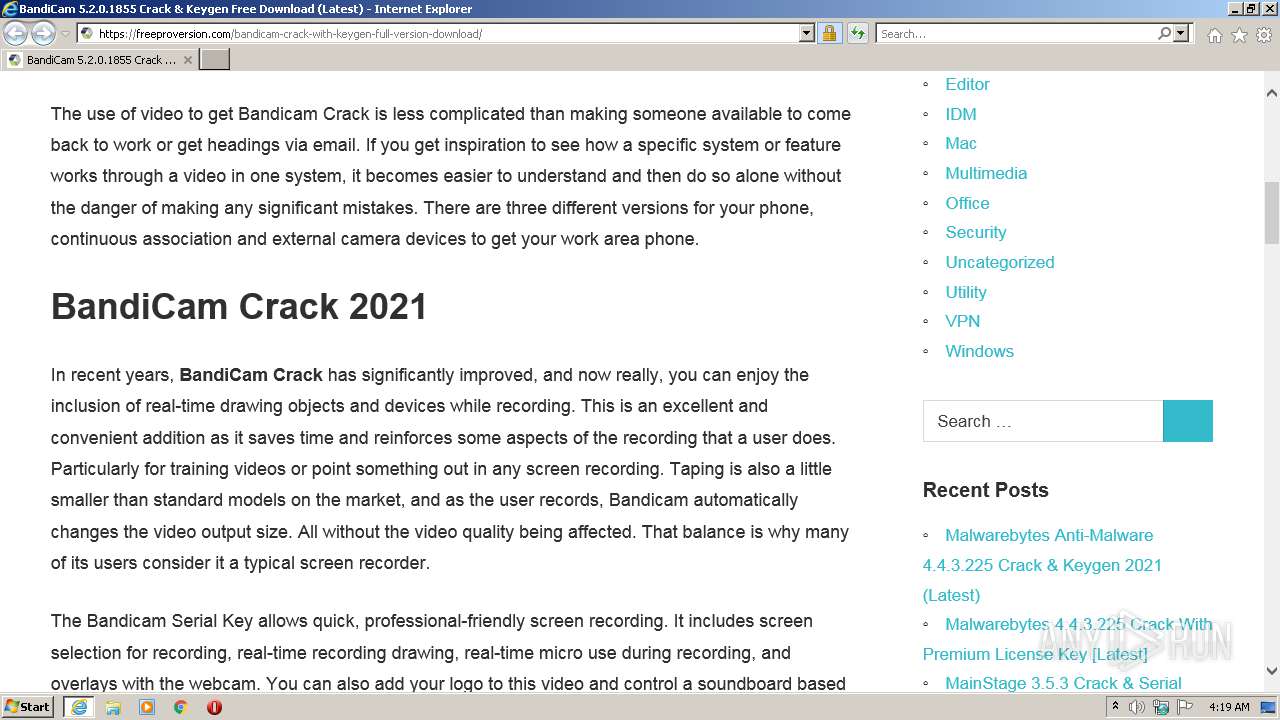The width and height of the screenshot is (1280, 720).
Task: Open Internet Explorer taskbar icon
Action: (x=79, y=707)
